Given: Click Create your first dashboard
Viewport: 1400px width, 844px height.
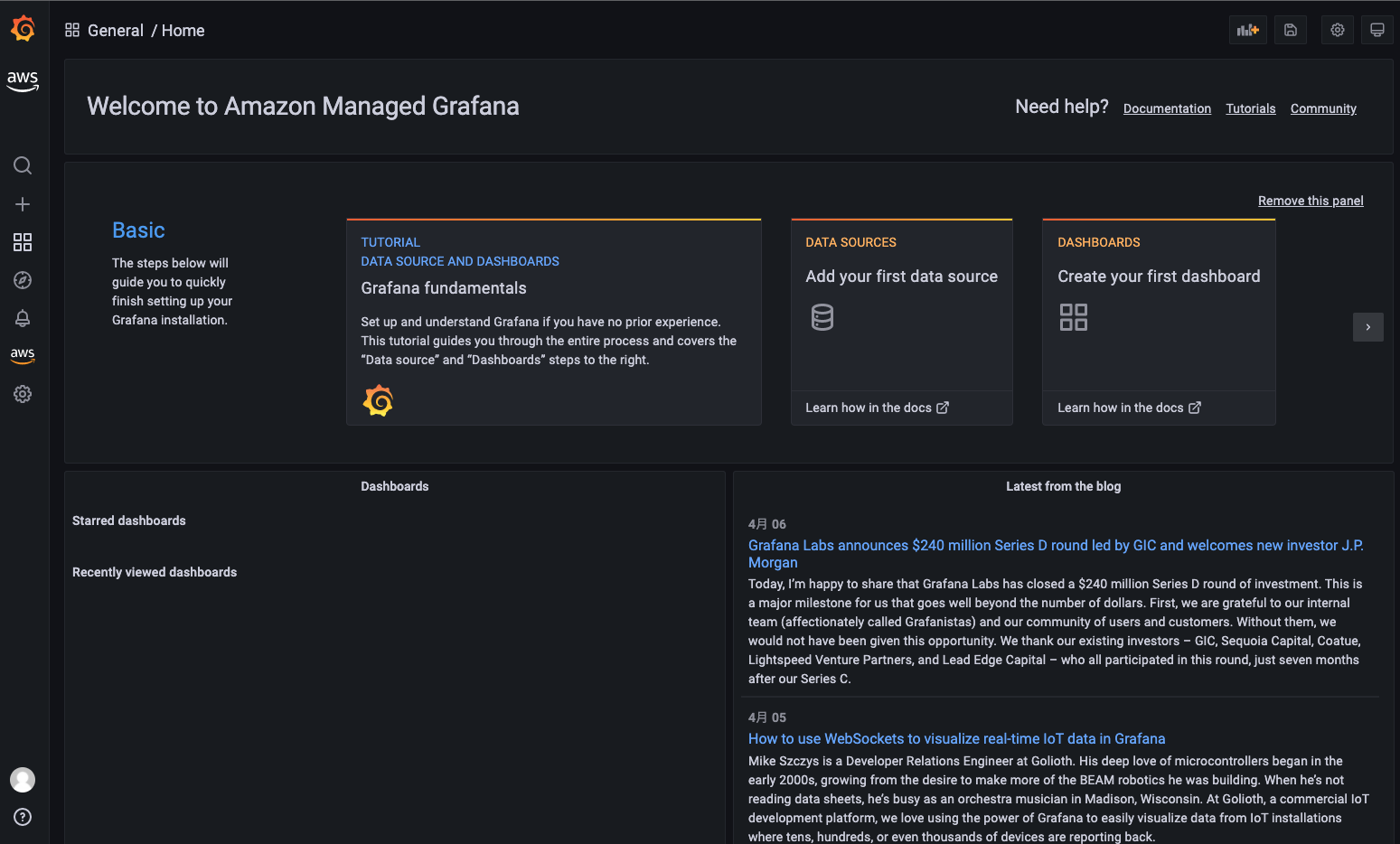Looking at the screenshot, I should click(1159, 277).
